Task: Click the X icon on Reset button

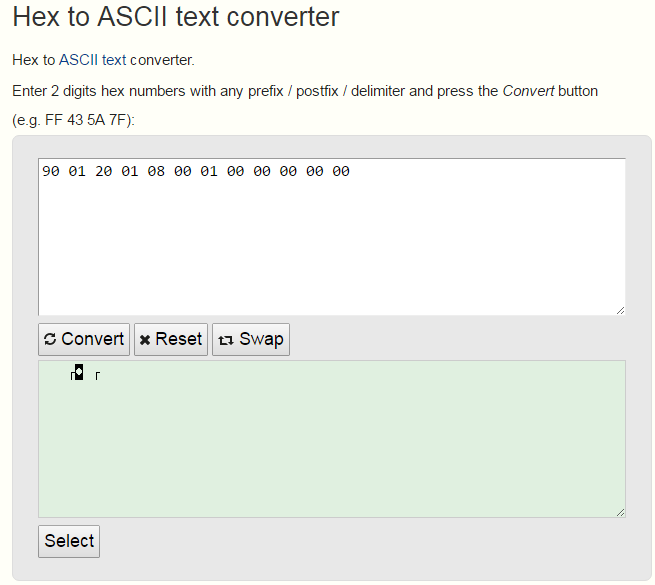Action: coord(145,340)
